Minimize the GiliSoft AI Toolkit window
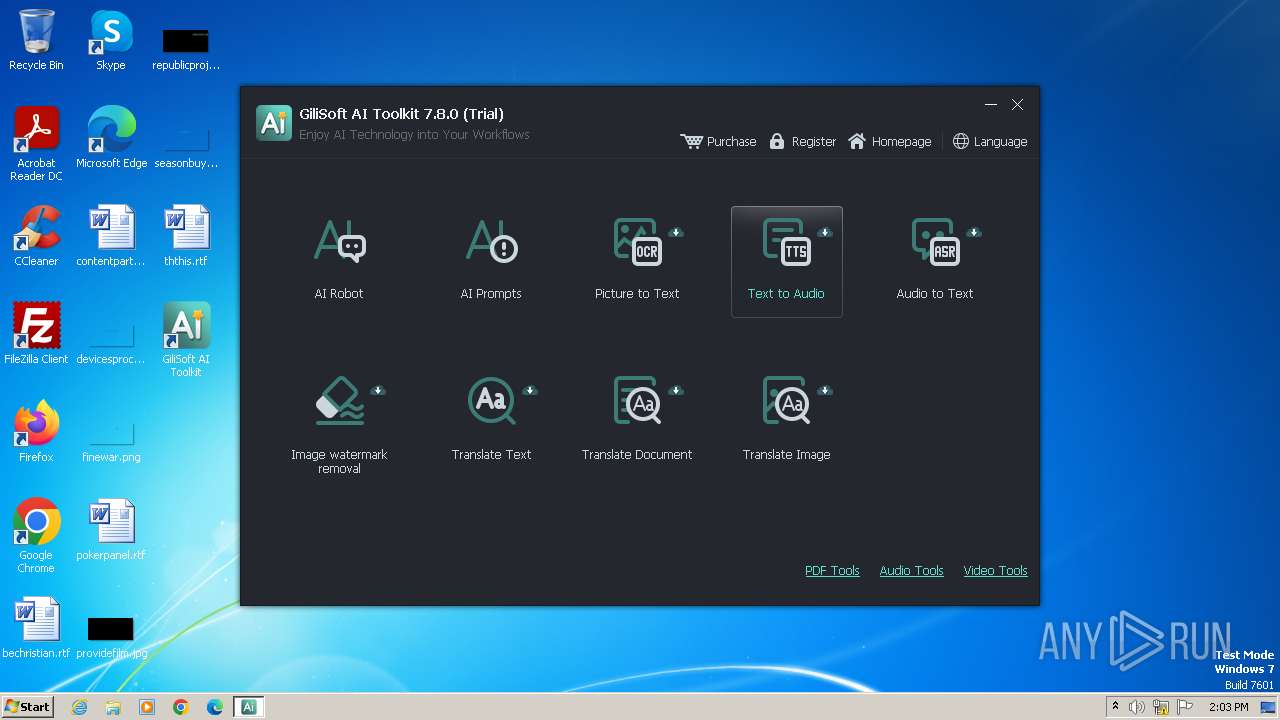Screen dimensions: 1280x720 point(991,105)
